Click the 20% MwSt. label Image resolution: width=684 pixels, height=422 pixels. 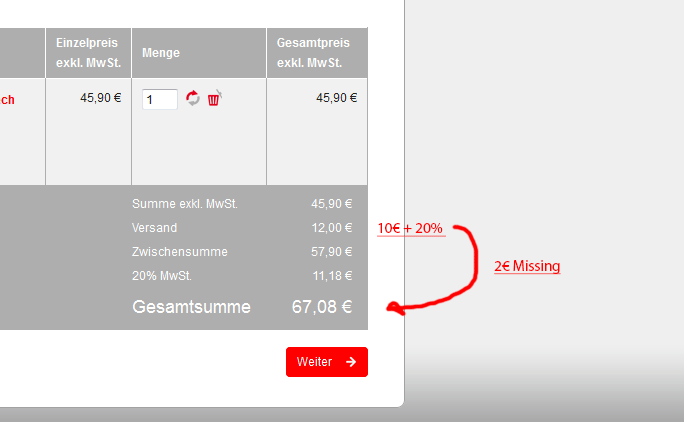(x=162, y=276)
